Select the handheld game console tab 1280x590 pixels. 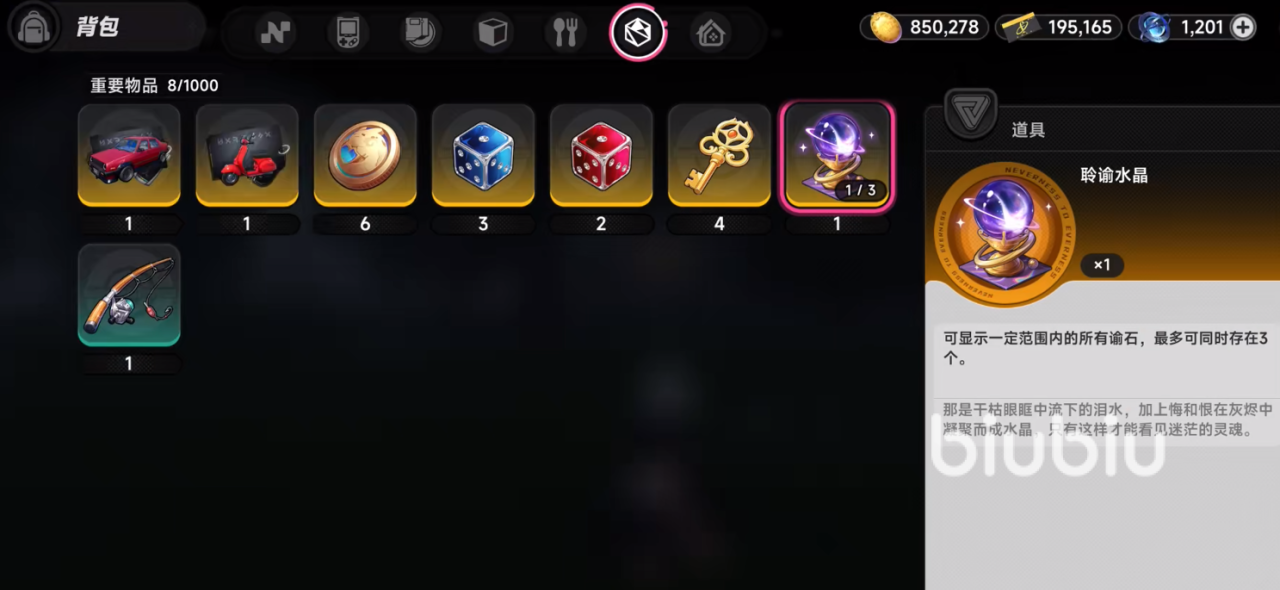point(348,33)
